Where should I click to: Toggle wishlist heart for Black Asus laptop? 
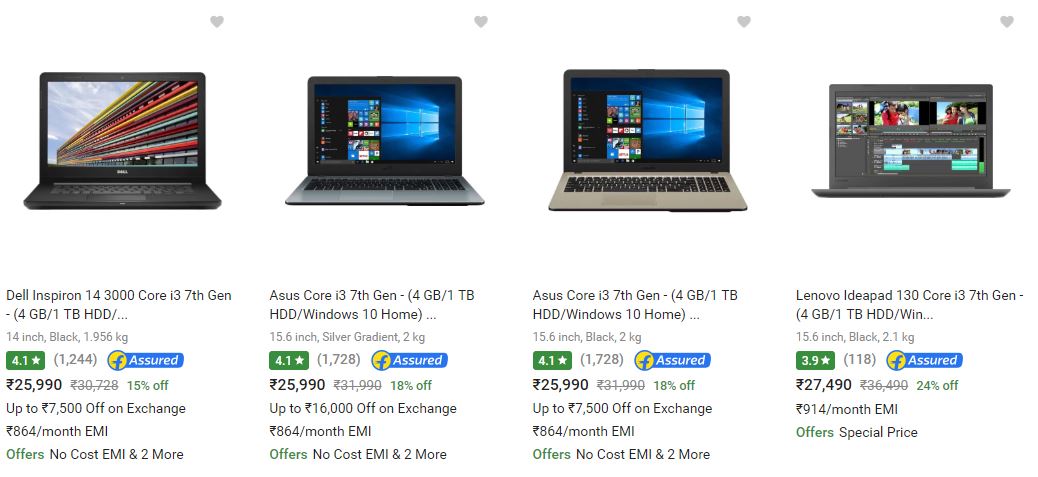[x=744, y=22]
